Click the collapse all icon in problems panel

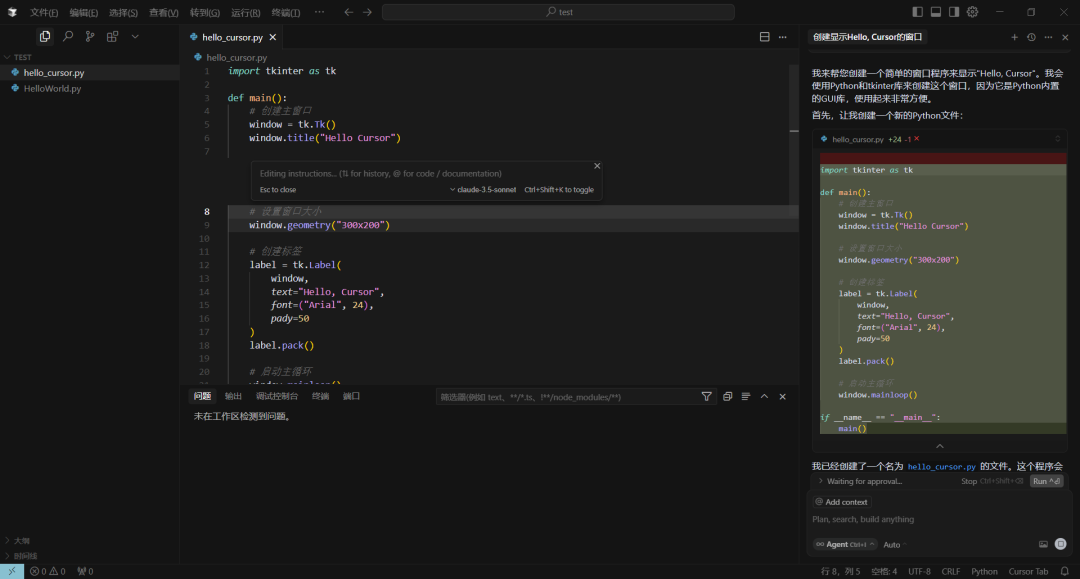[x=727, y=397]
